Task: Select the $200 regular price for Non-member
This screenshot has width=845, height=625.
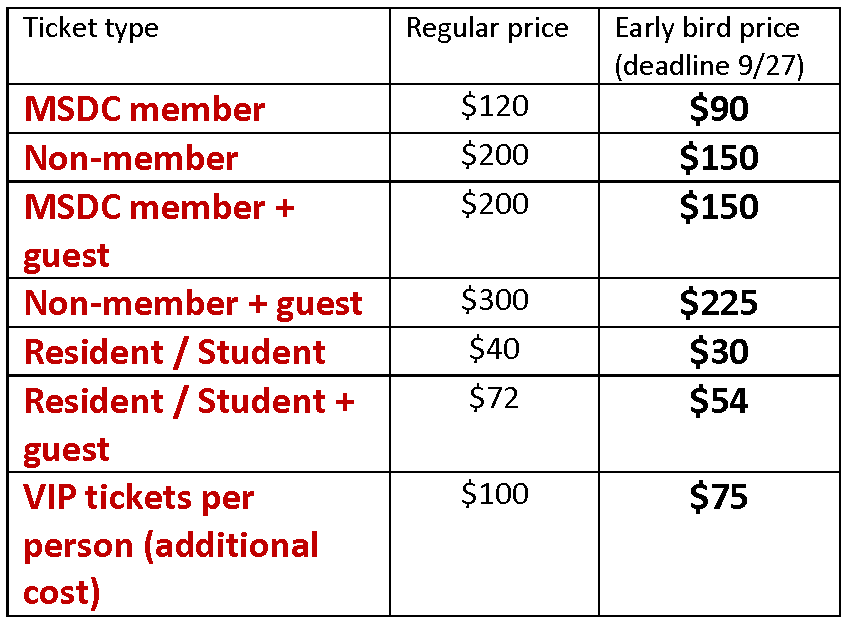Action: (x=494, y=154)
